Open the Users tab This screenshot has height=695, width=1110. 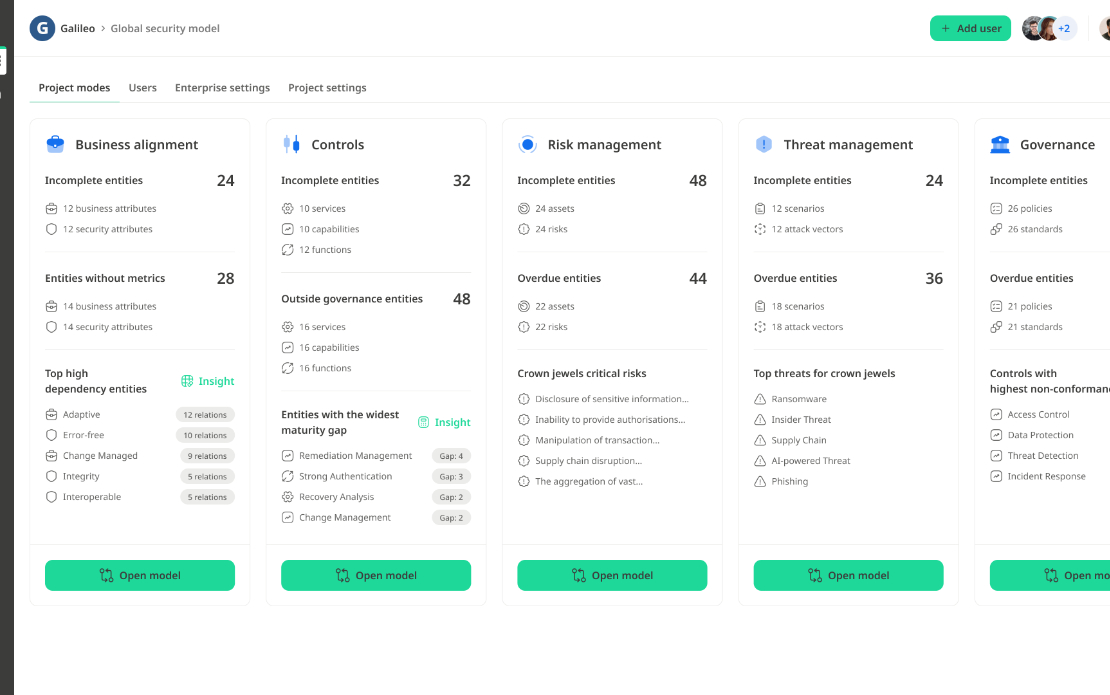click(x=142, y=88)
